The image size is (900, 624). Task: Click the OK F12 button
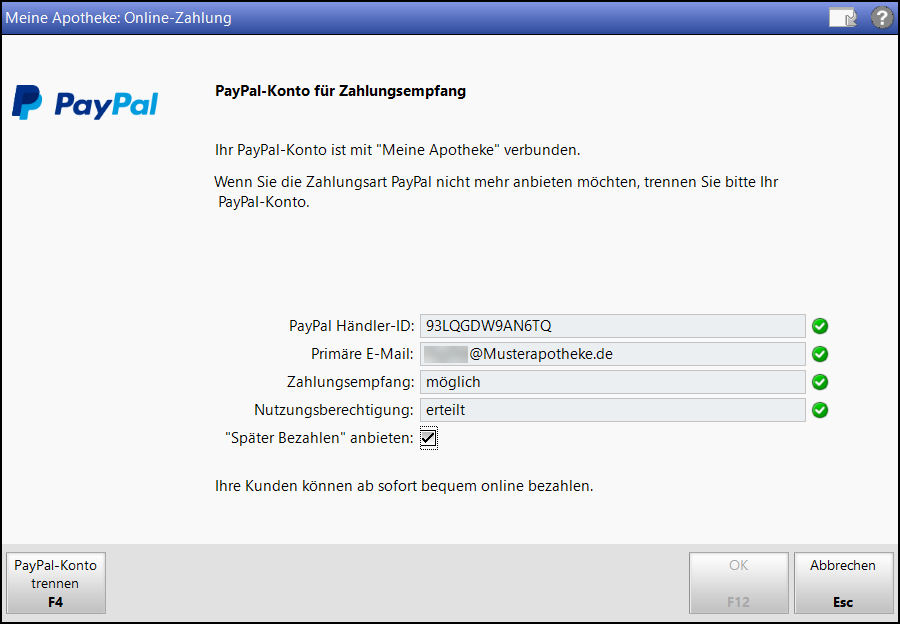[x=738, y=583]
